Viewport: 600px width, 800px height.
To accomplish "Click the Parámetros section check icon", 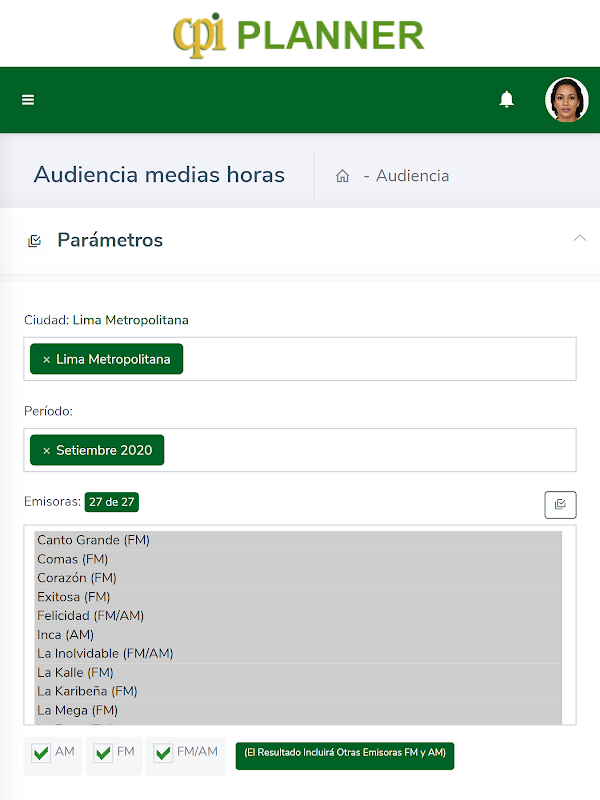I will [x=35, y=241].
